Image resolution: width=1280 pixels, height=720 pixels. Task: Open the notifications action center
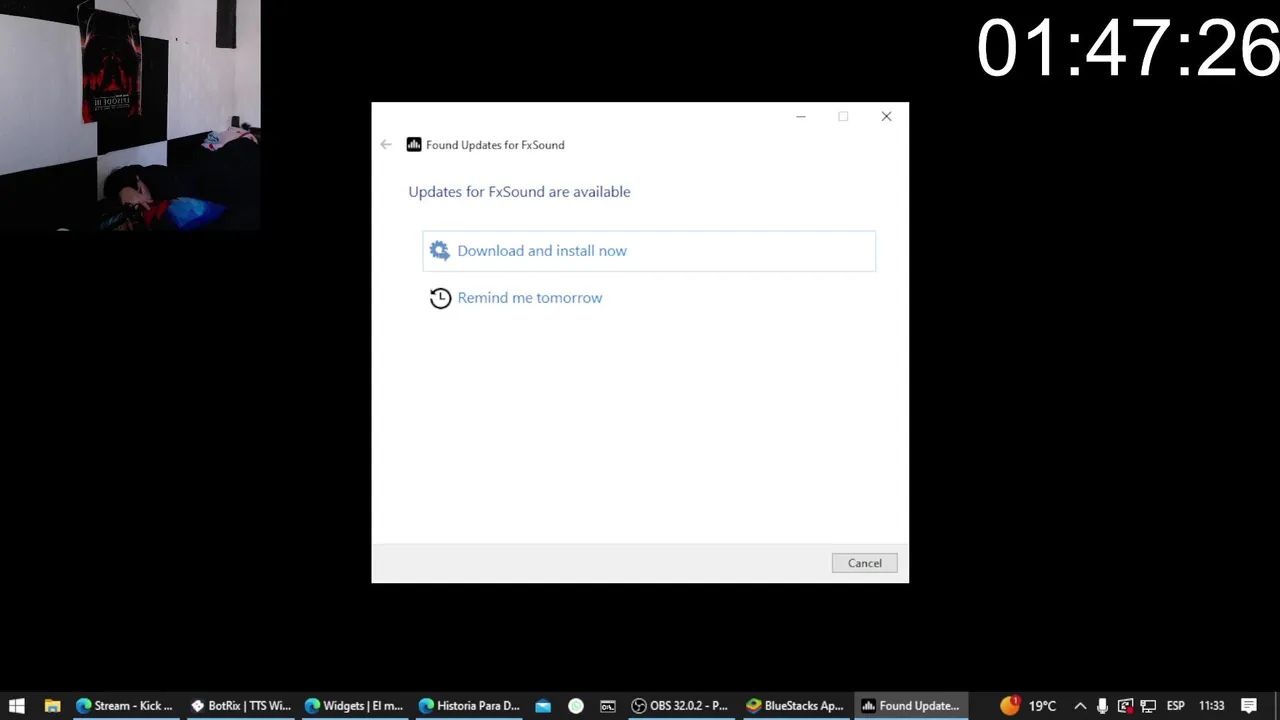click(x=1249, y=706)
